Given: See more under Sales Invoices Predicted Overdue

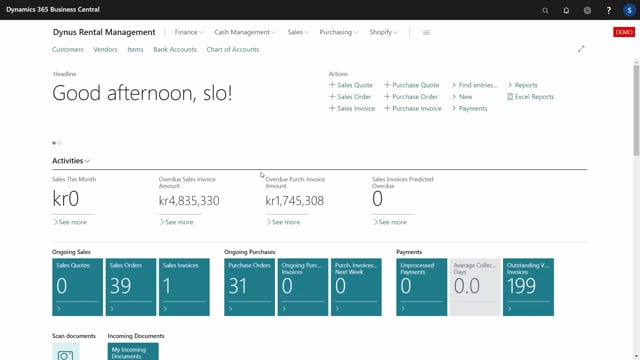Looking at the screenshot, I should tap(390, 222).
